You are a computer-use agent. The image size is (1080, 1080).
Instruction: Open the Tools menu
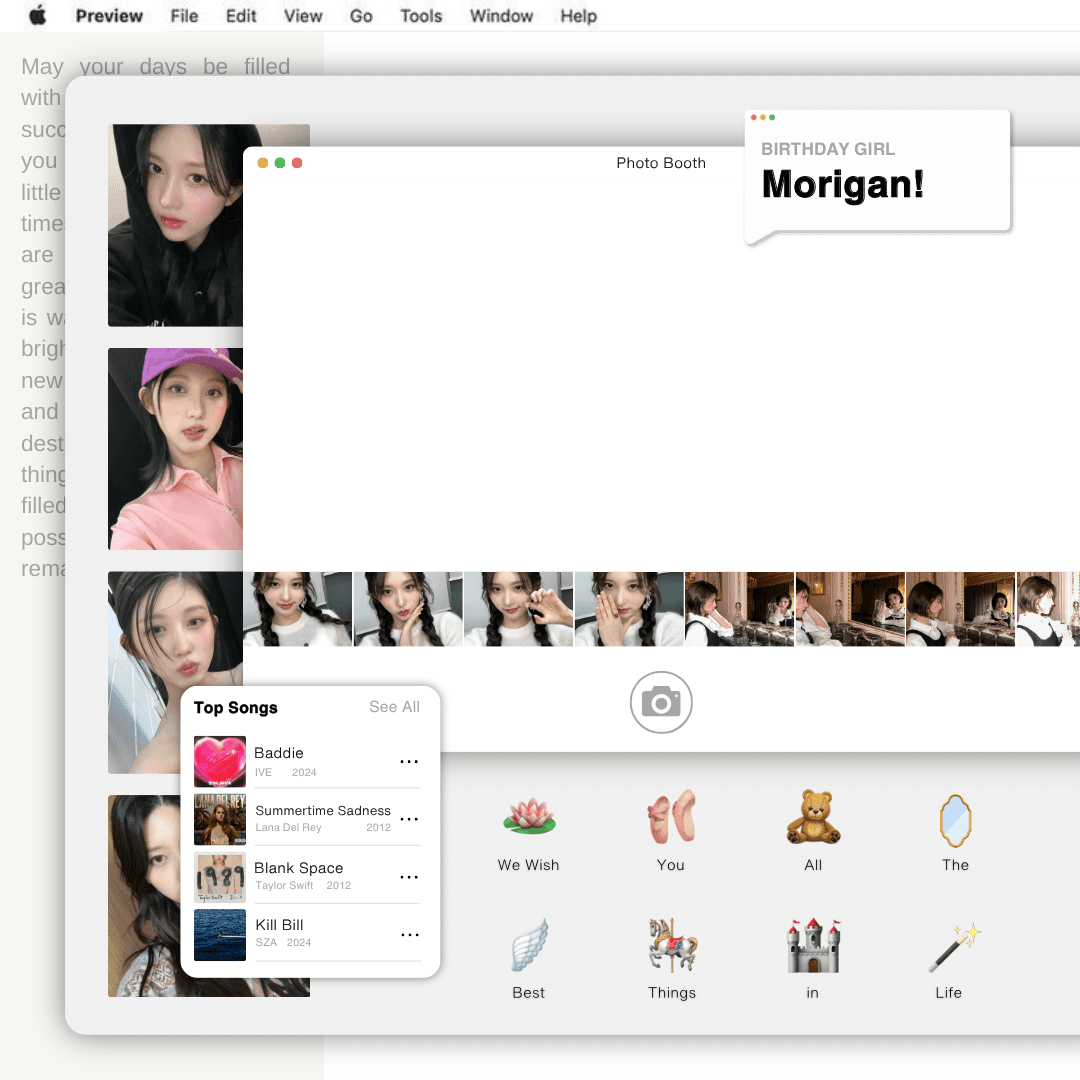(421, 16)
